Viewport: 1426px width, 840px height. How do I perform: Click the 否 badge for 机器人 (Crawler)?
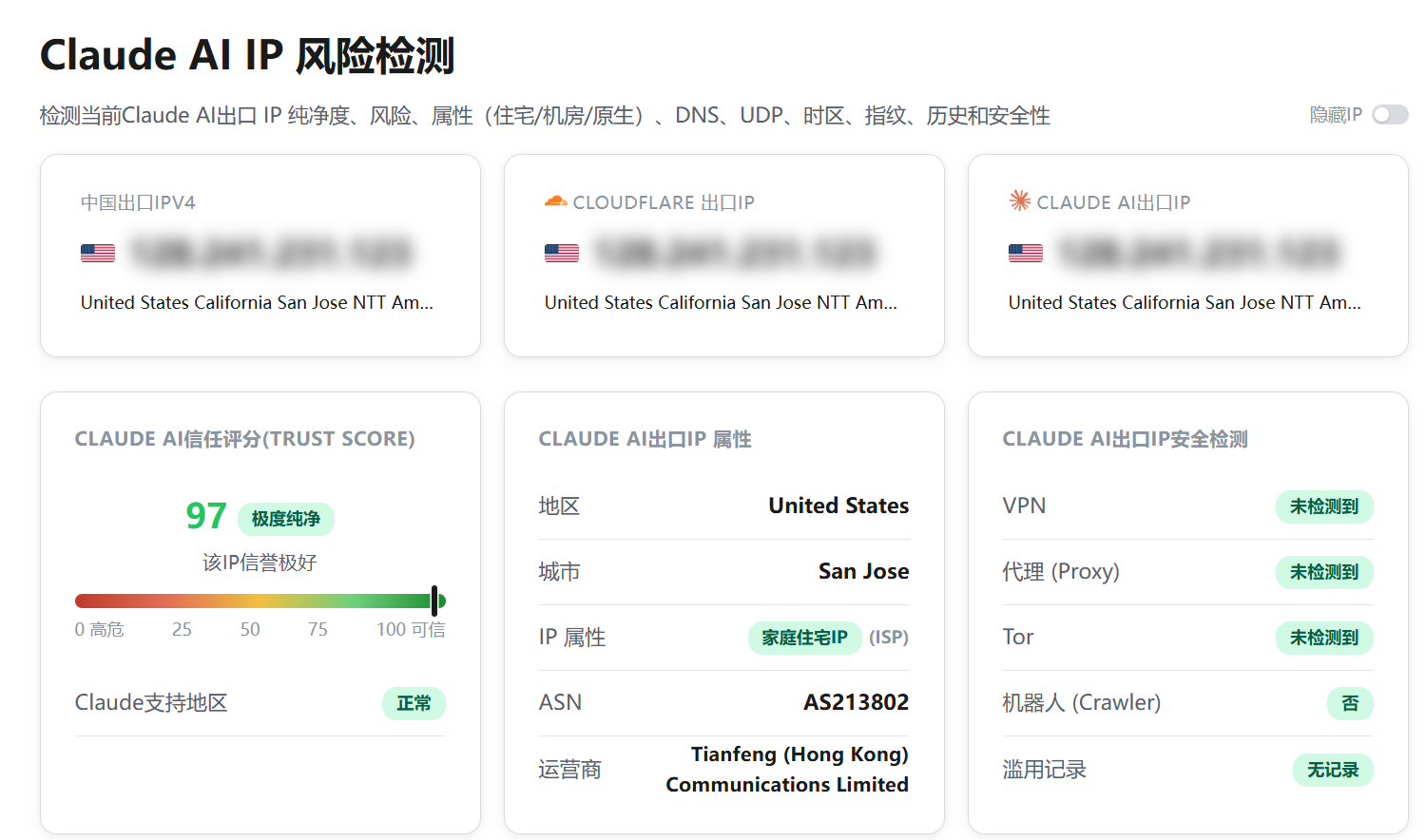[x=1350, y=703]
